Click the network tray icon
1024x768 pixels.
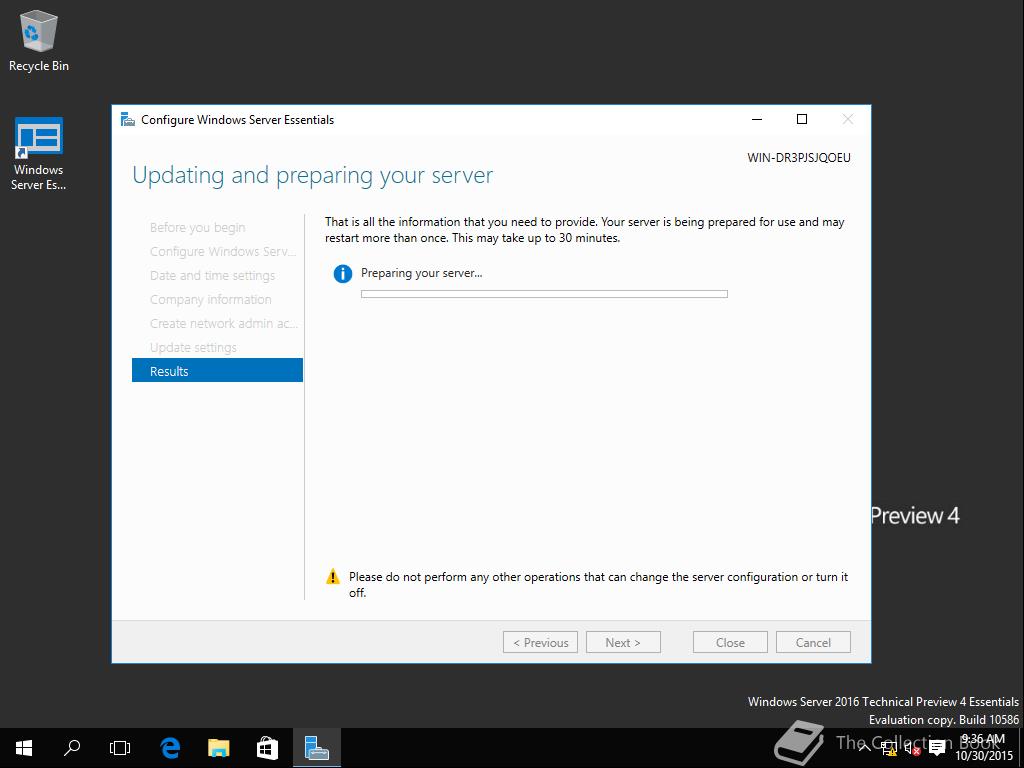[888, 748]
